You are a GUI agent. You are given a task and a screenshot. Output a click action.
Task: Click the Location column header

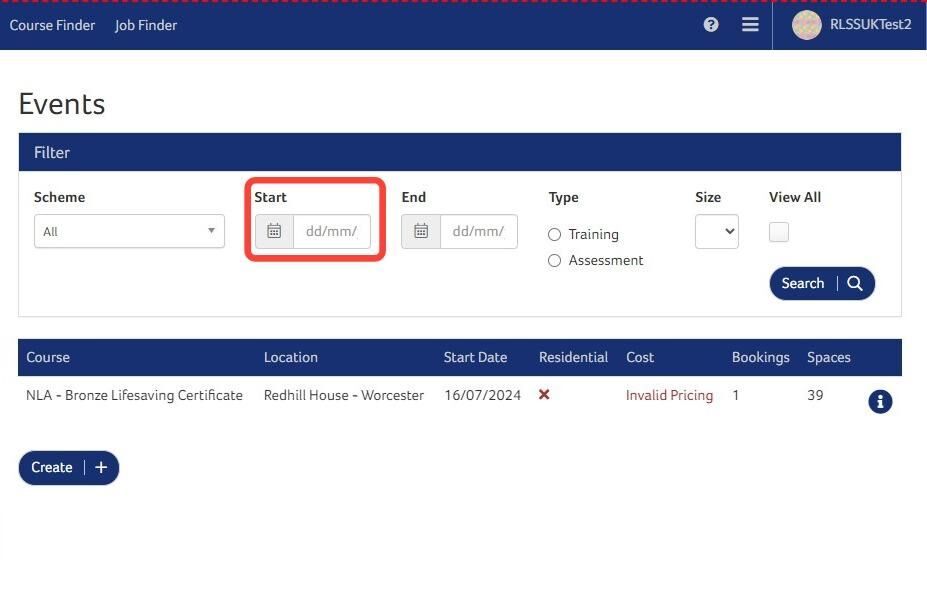291,357
